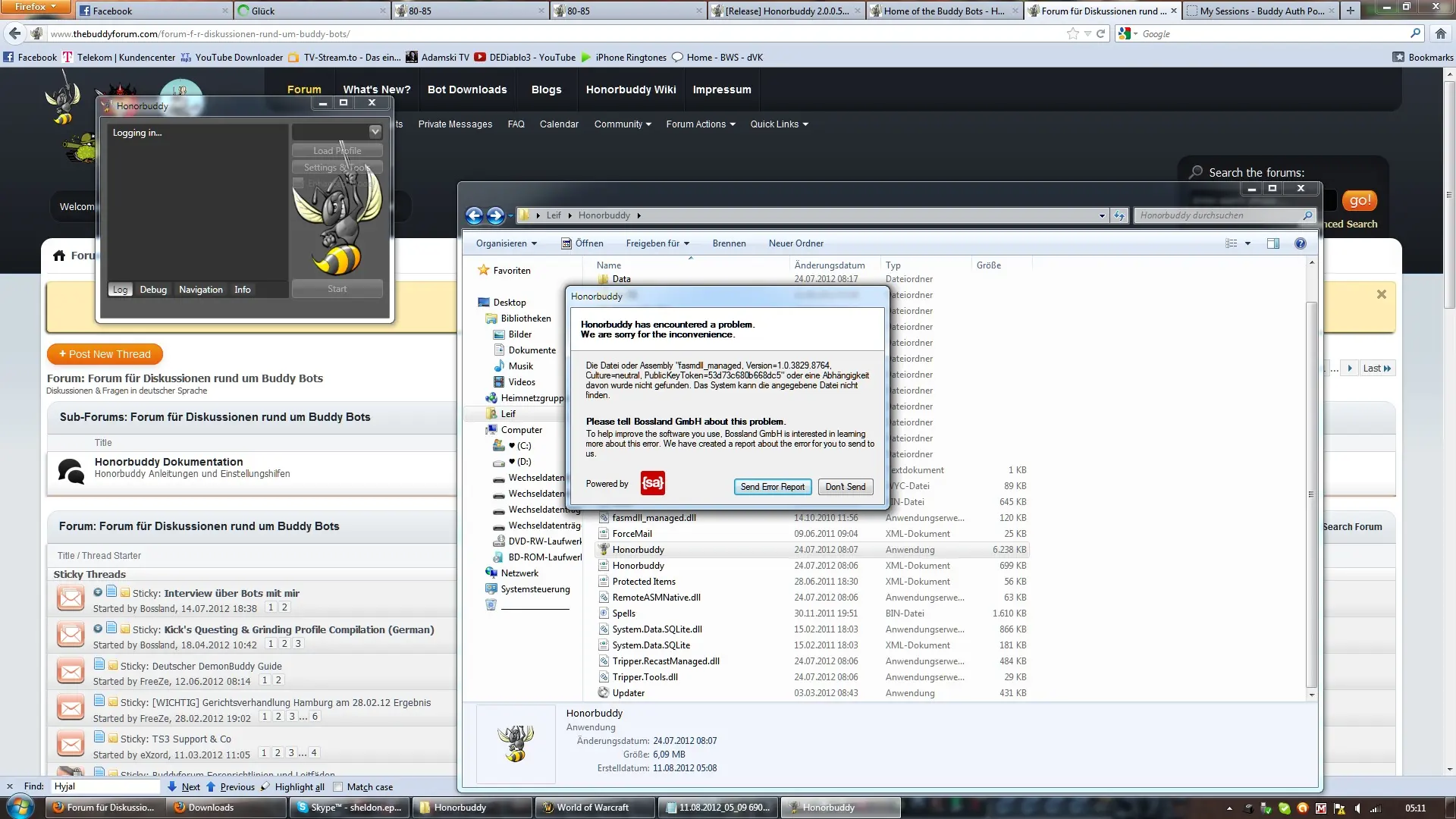Image resolution: width=1456 pixels, height=819 pixels.
Task: Toggle the Explorer preview pane icon
Action: [x=1273, y=243]
